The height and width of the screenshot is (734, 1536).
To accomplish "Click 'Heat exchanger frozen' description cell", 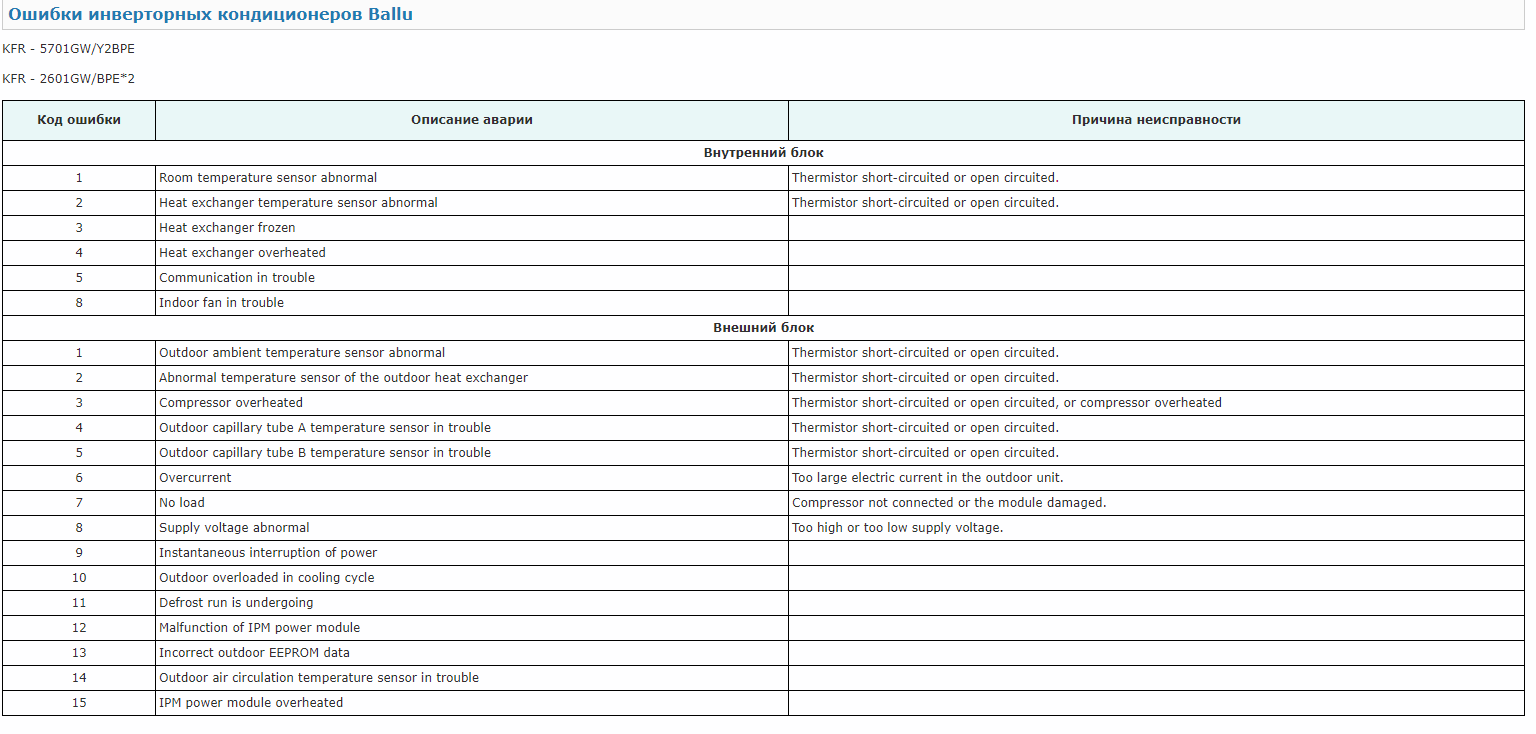I will [227, 228].
